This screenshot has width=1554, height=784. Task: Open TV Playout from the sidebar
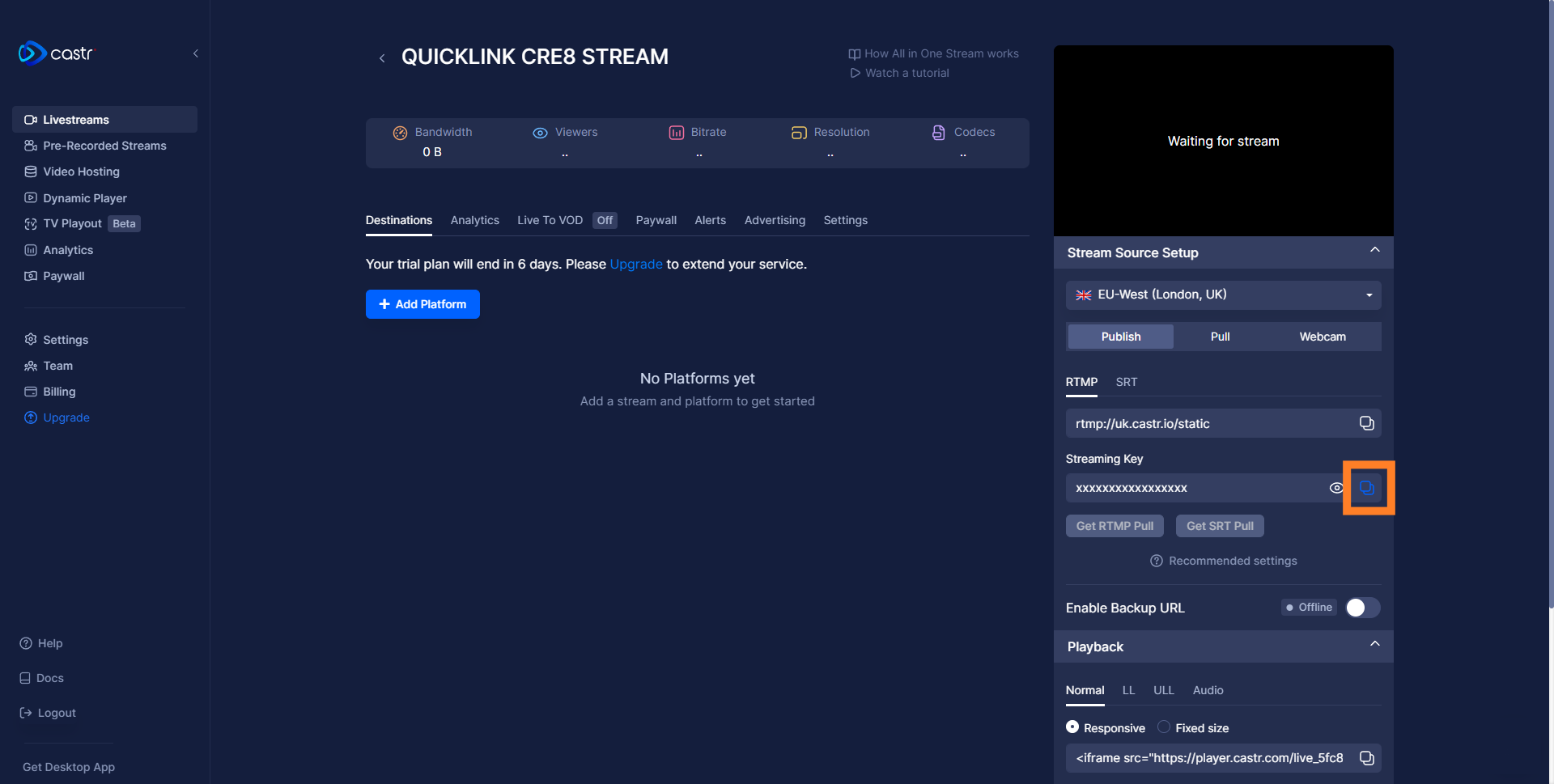coord(72,224)
